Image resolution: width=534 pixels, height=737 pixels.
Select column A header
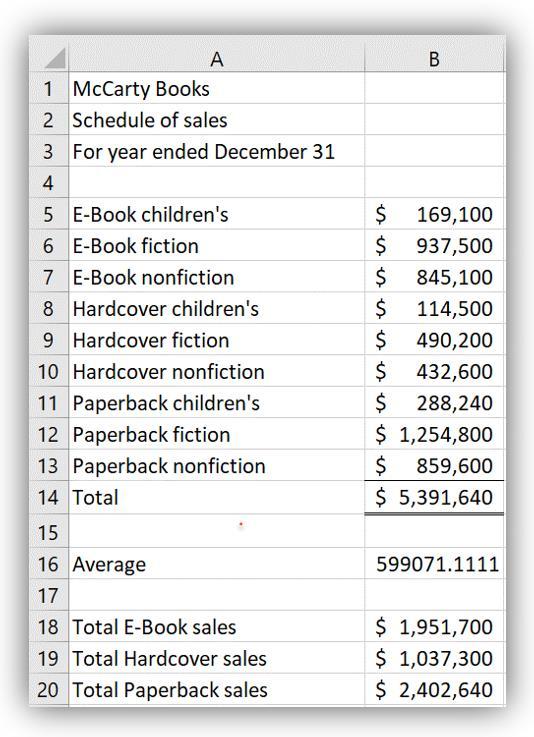click(217, 58)
